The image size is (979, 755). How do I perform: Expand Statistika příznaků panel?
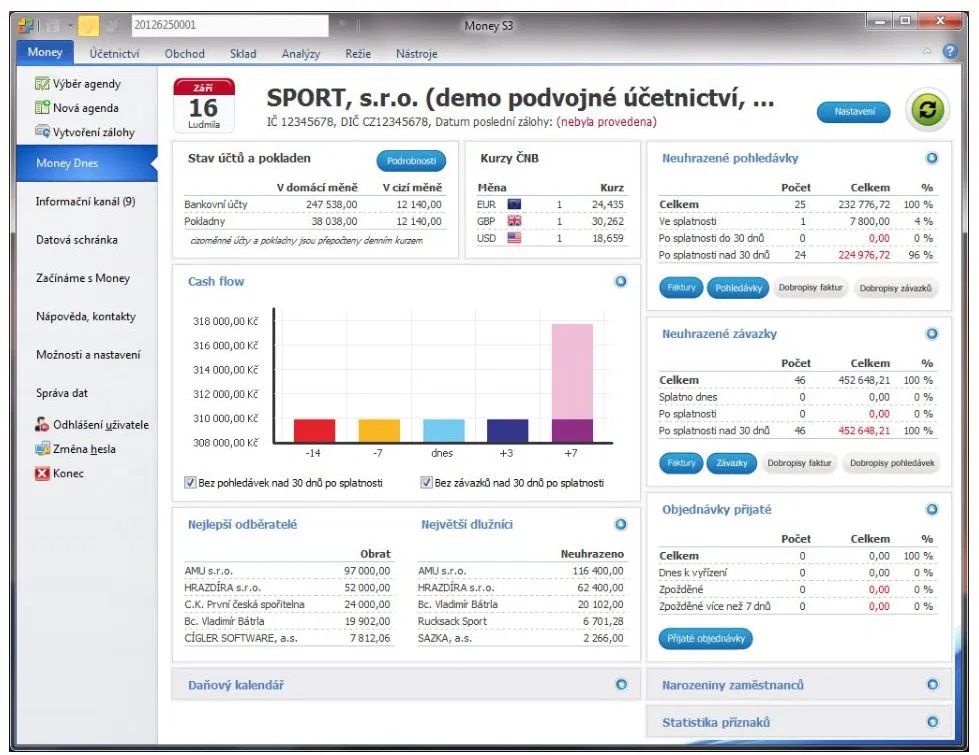pos(933,723)
